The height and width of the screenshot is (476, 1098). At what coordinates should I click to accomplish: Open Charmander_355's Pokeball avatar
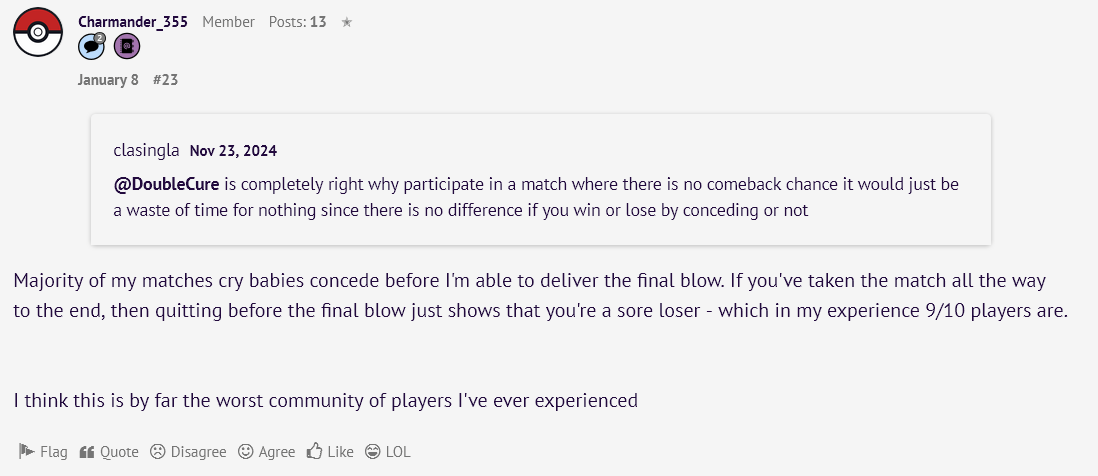click(38, 32)
